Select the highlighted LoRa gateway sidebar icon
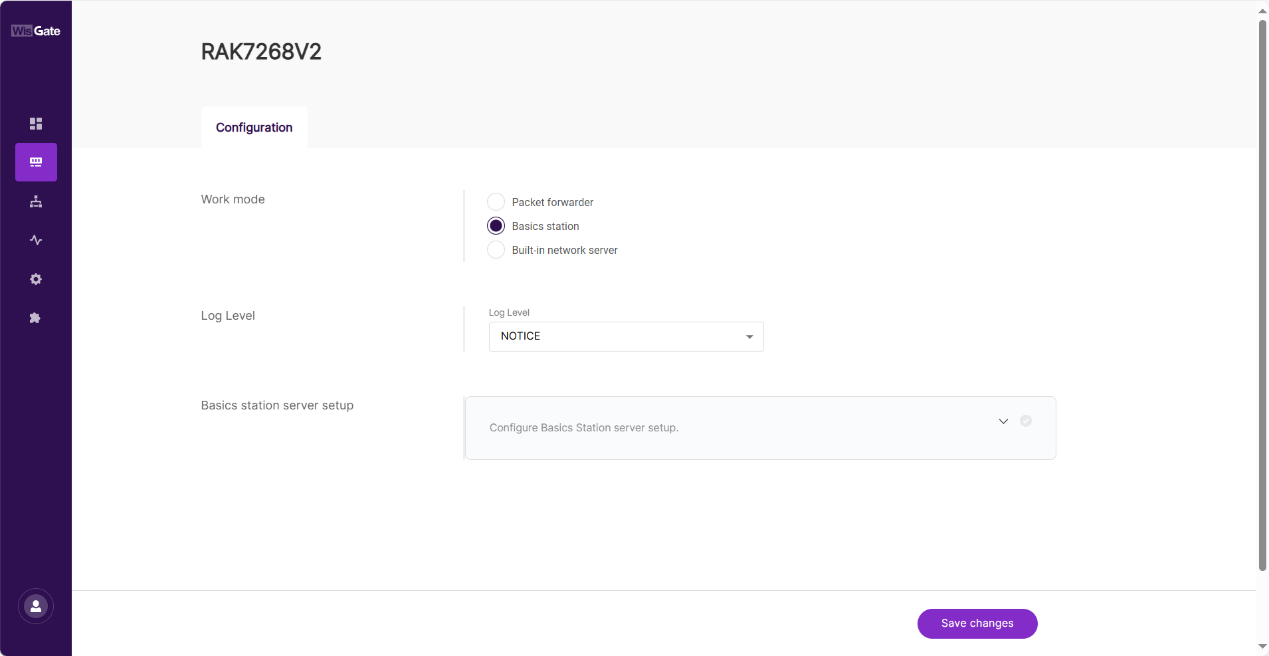 click(x=36, y=162)
